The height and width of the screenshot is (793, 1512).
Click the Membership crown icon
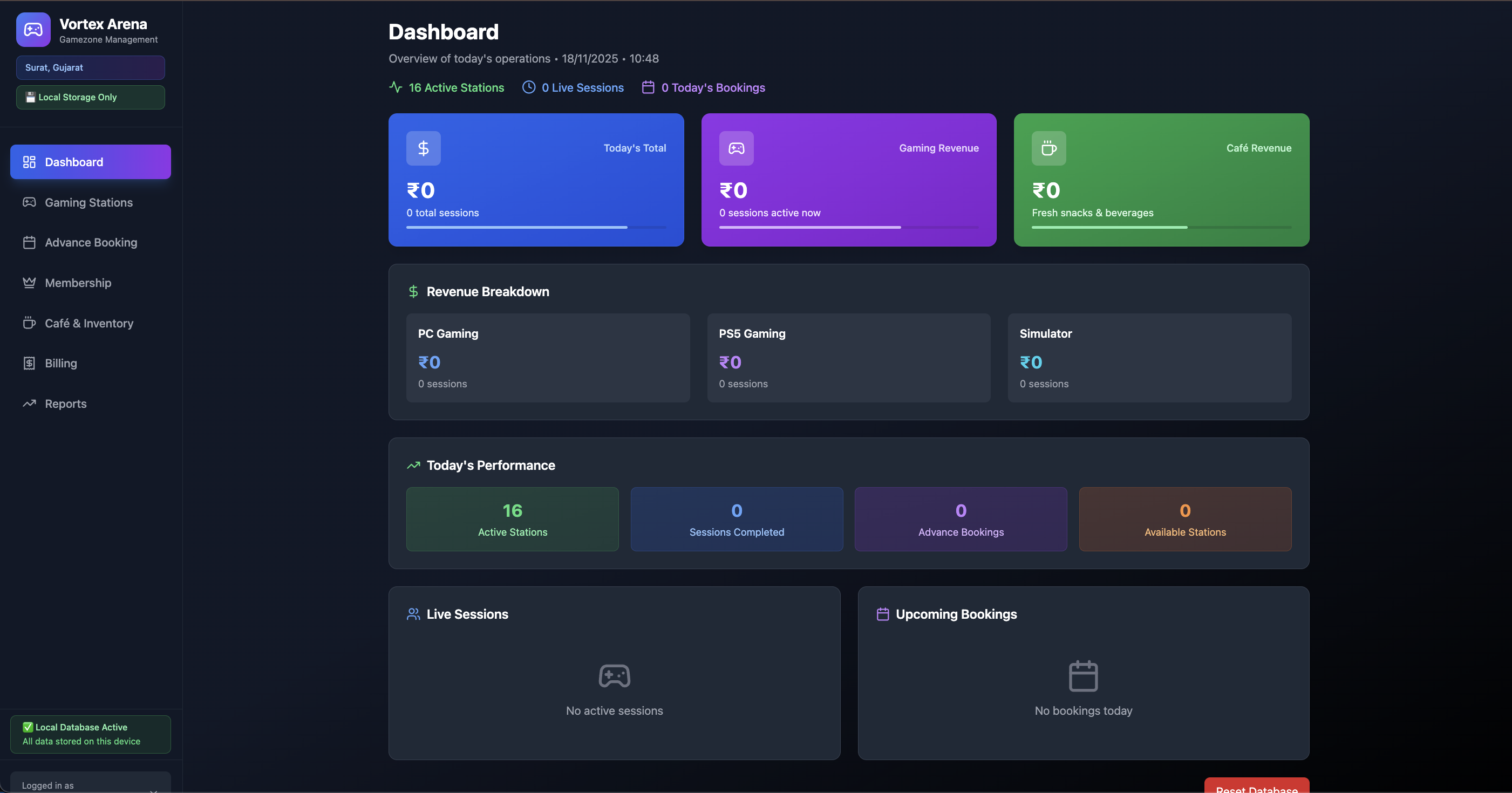click(29, 282)
